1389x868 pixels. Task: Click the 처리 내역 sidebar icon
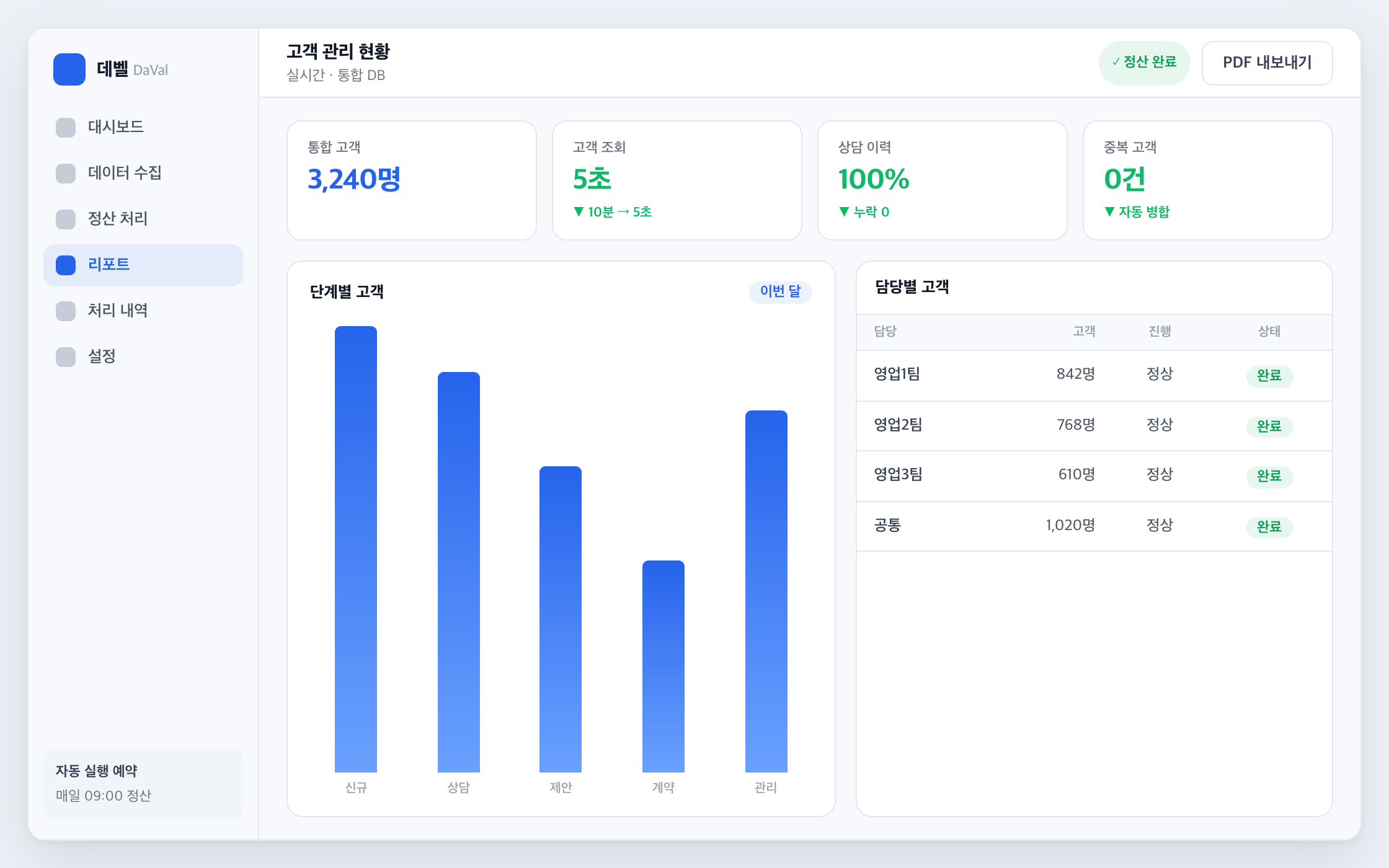click(x=66, y=311)
